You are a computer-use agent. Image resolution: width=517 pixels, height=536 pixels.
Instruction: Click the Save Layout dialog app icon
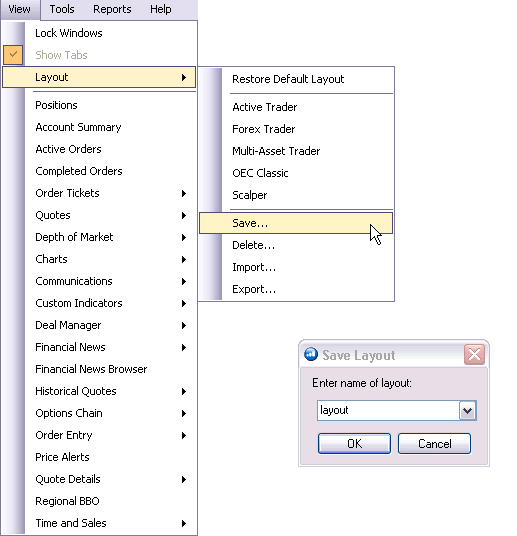pyautogui.click(x=311, y=354)
